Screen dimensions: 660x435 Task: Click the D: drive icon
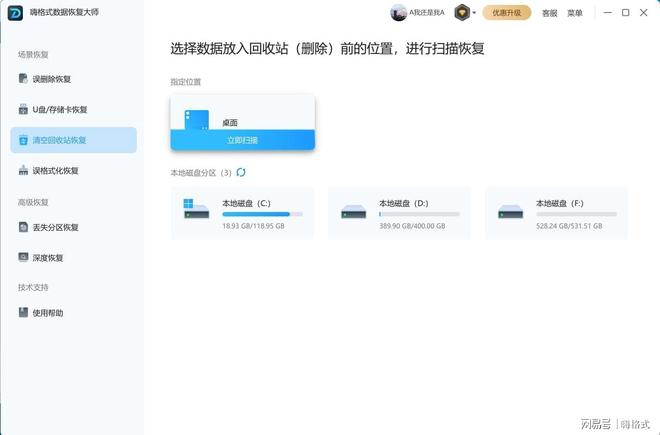[x=354, y=211]
